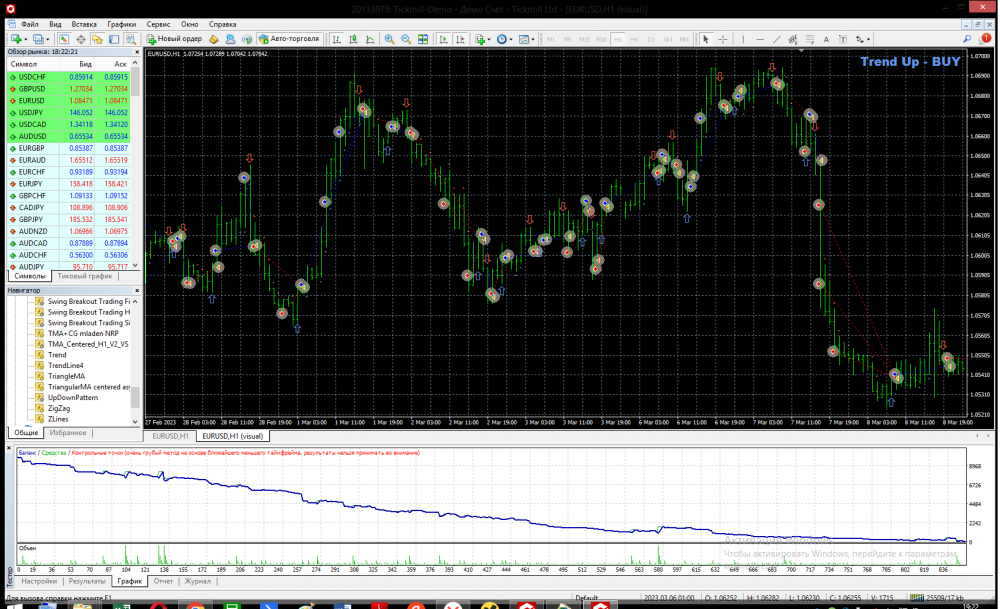
Task: Toggle the Navigator panel from toolbar
Action: tap(98, 39)
